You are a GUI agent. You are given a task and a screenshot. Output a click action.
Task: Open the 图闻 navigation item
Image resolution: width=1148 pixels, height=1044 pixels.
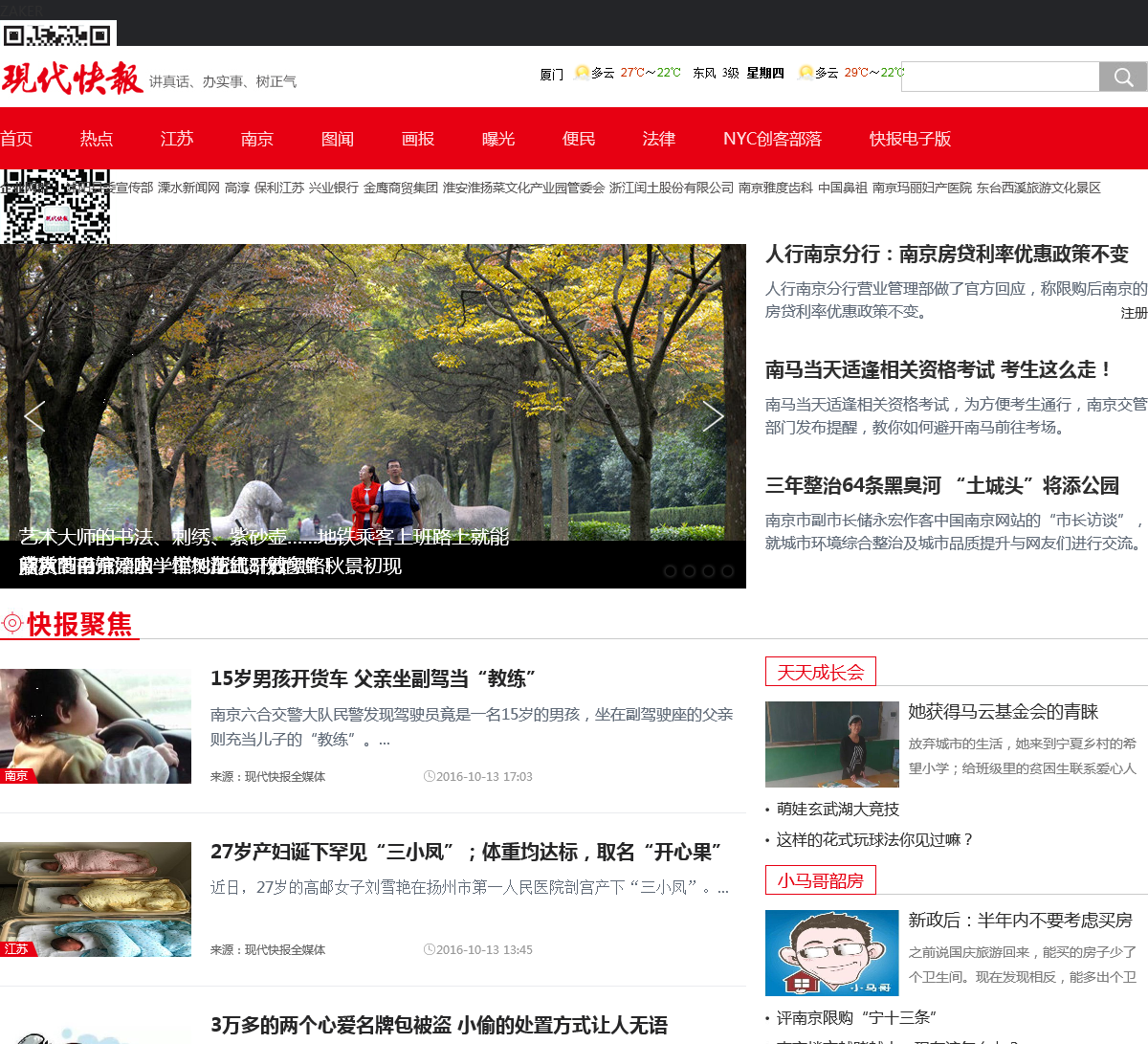pos(338,139)
